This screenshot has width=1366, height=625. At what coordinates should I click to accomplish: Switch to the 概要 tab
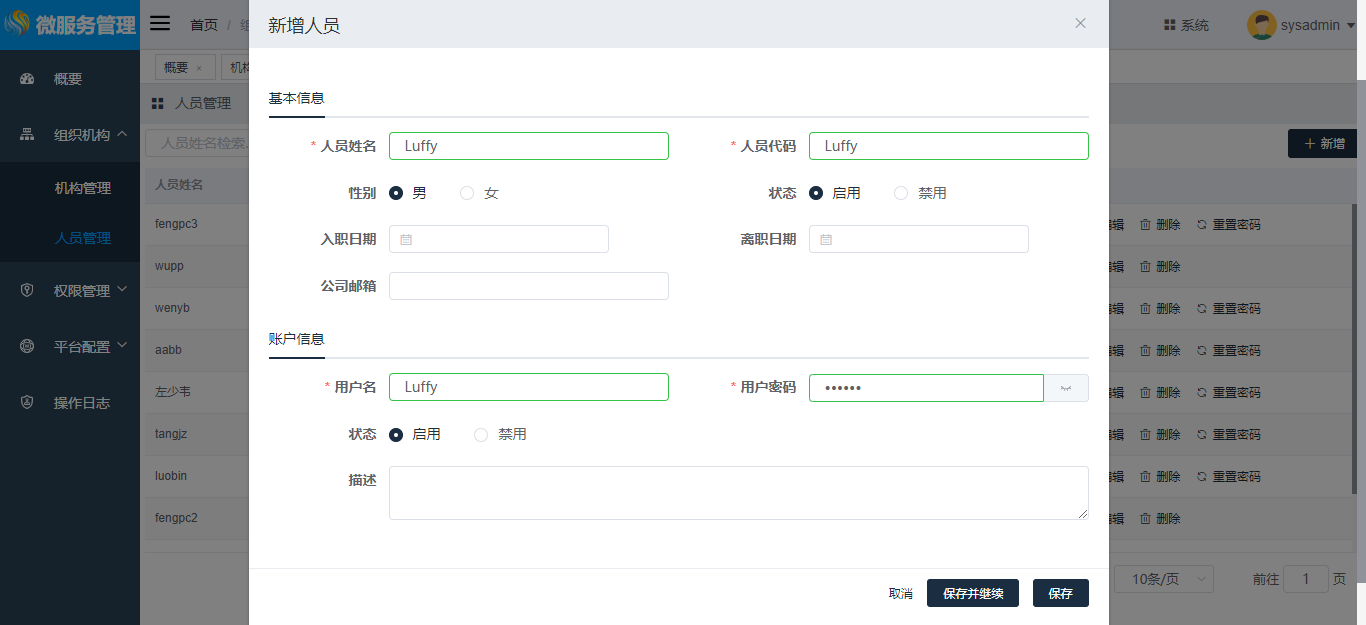(x=176, y=67)
